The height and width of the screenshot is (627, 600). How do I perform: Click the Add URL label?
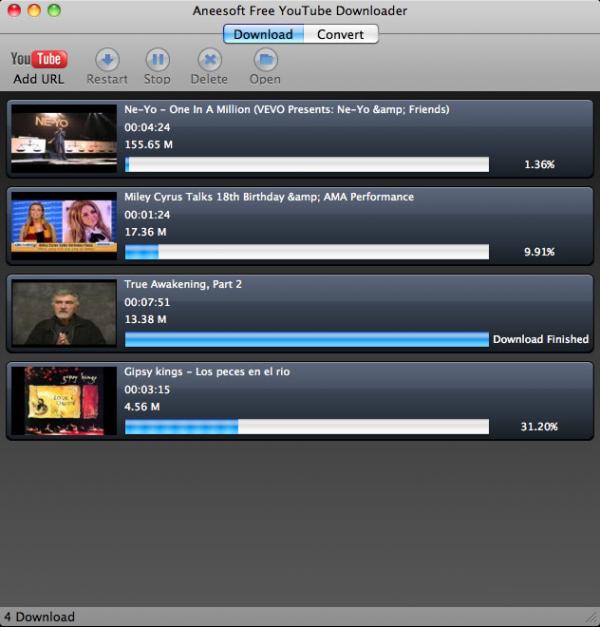click(38, 79)
